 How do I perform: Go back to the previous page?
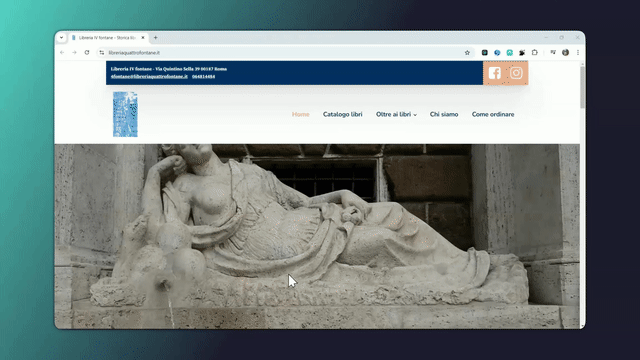pyautogui.click(x=62, y=53)
